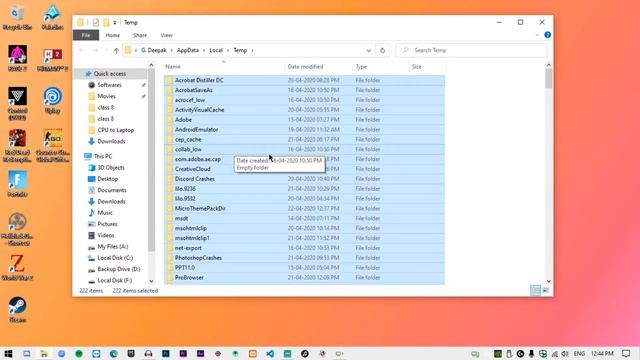Open Visual Studio Code from taskbar
The width and height of the screenshot is (640, 360).
tap(270, 353)
